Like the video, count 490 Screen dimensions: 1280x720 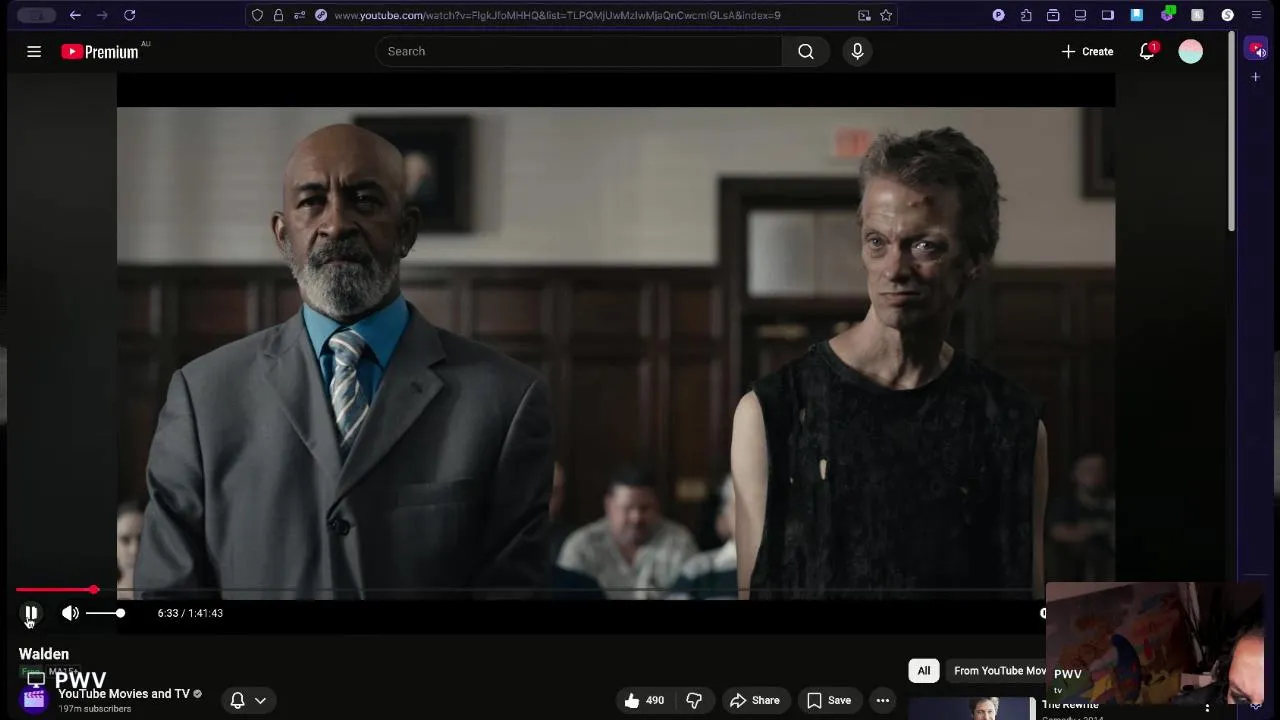pyautogui.click(x=644, y=700)
